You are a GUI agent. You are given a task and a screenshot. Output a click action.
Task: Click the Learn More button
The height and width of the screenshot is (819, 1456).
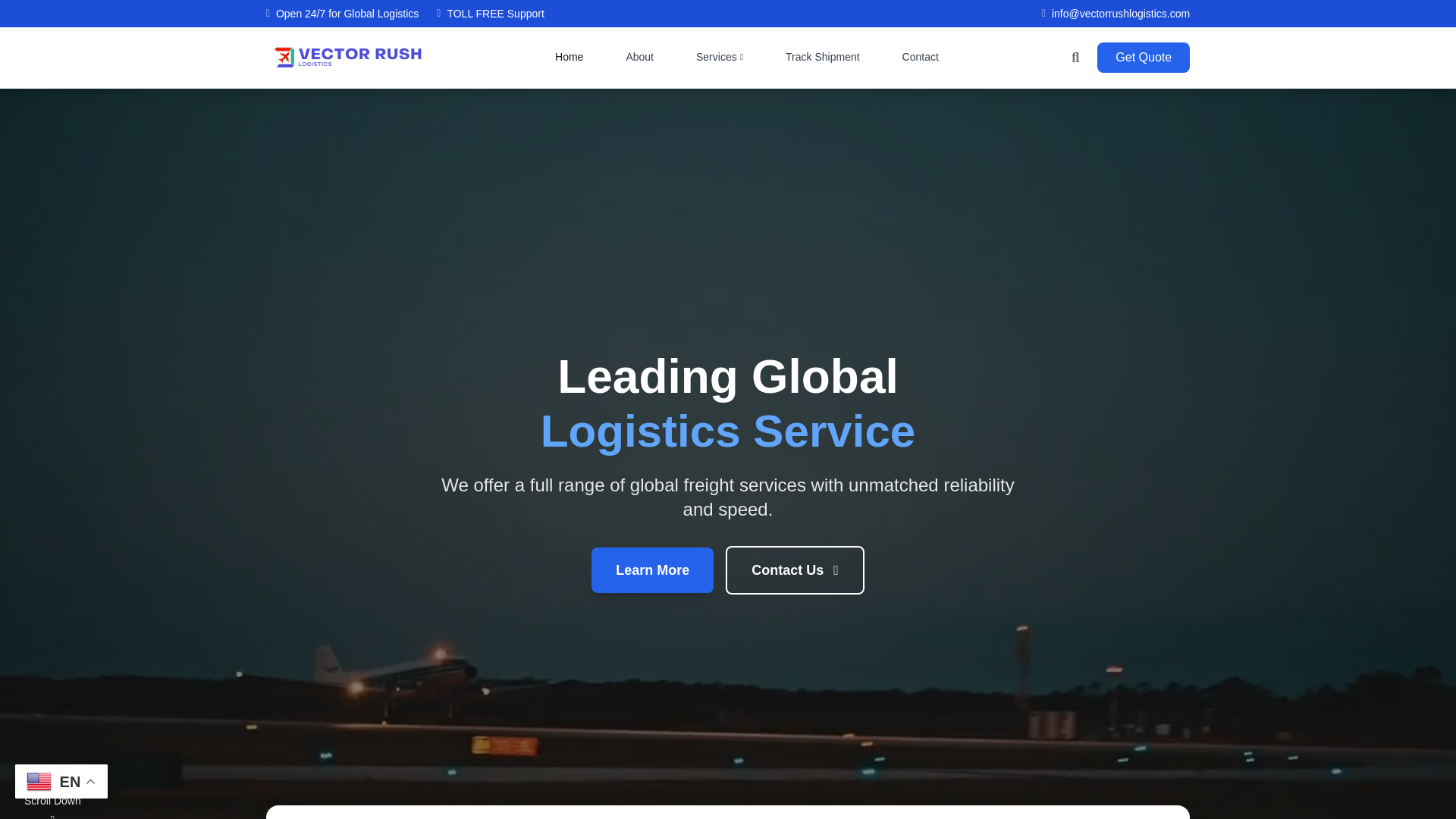tap(652, 570)
